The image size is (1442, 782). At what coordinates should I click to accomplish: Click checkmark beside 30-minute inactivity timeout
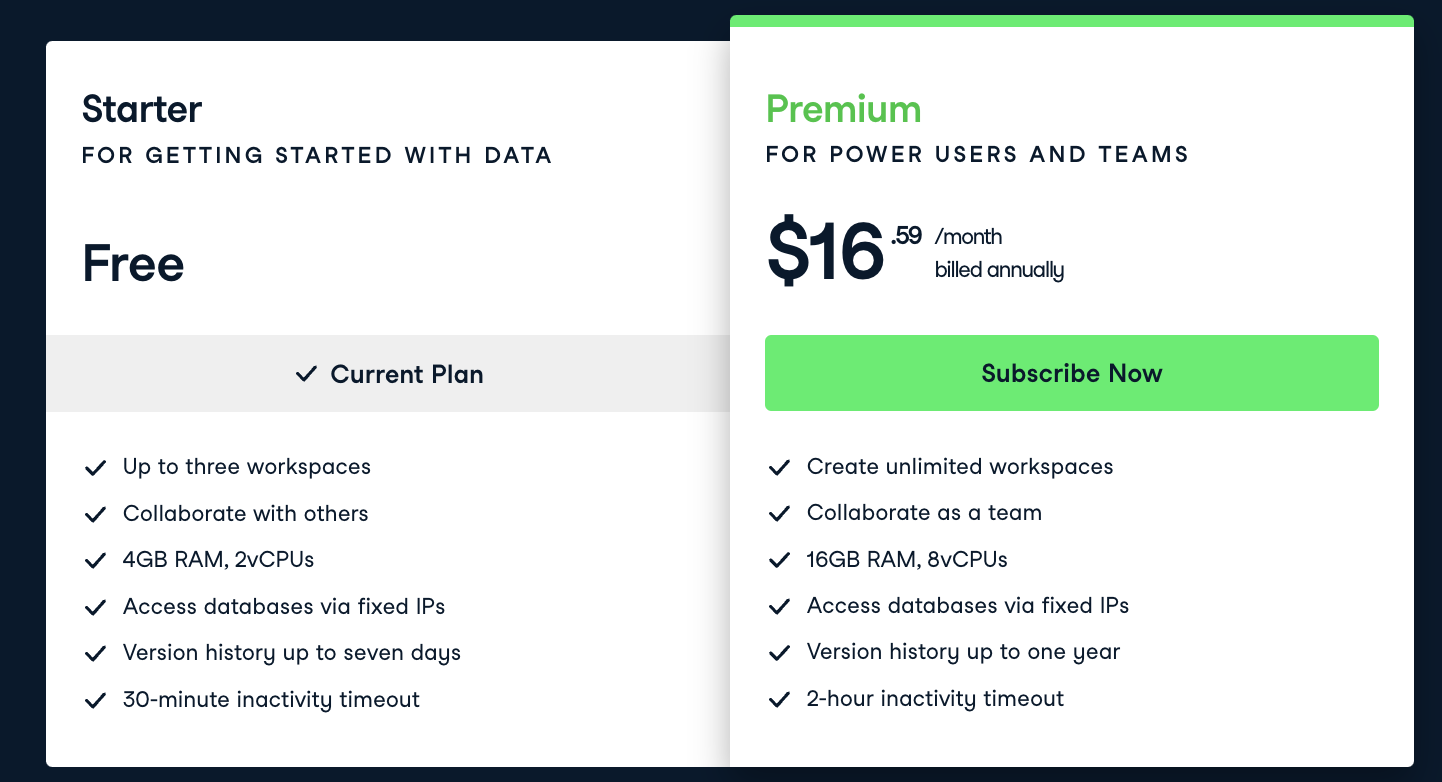coord(95,700)
